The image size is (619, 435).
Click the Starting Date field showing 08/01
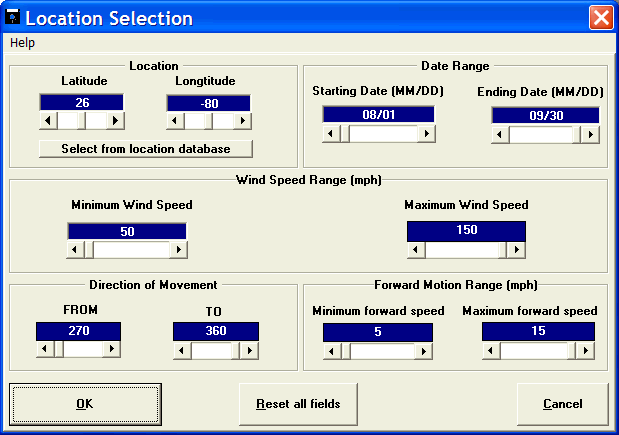click(379, 114)
